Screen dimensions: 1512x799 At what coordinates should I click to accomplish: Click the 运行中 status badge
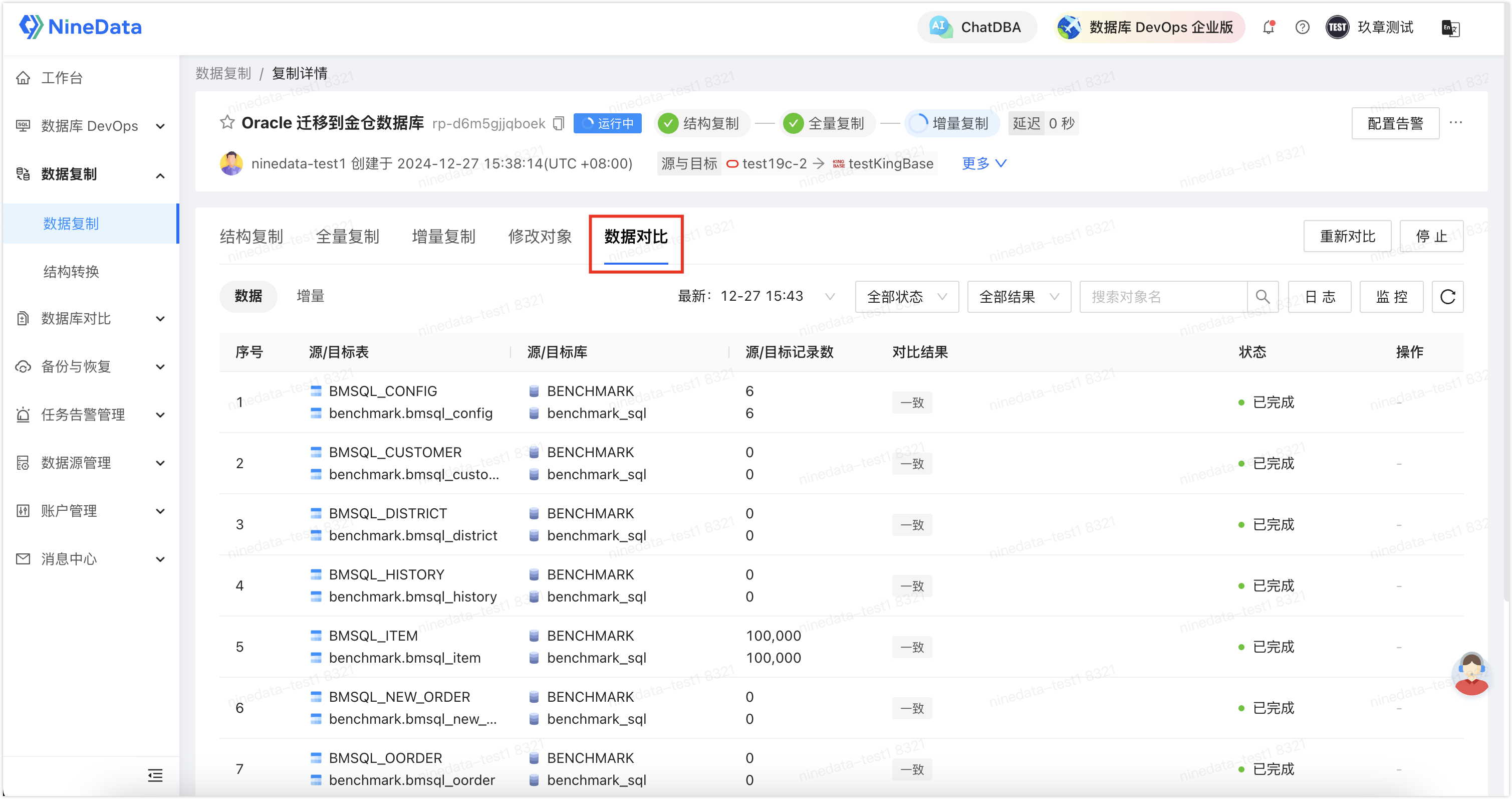[x=607, y=123]
